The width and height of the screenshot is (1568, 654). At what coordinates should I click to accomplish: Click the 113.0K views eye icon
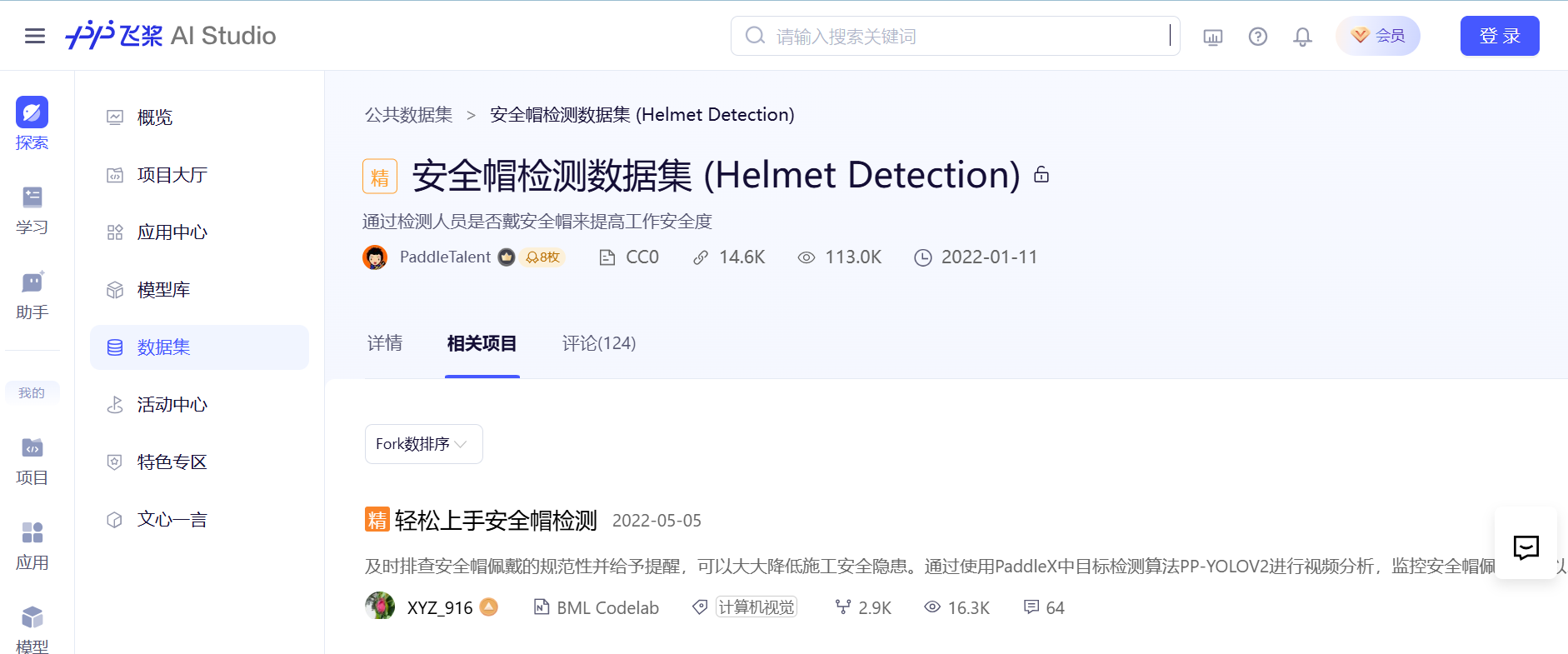coord(806,257)
